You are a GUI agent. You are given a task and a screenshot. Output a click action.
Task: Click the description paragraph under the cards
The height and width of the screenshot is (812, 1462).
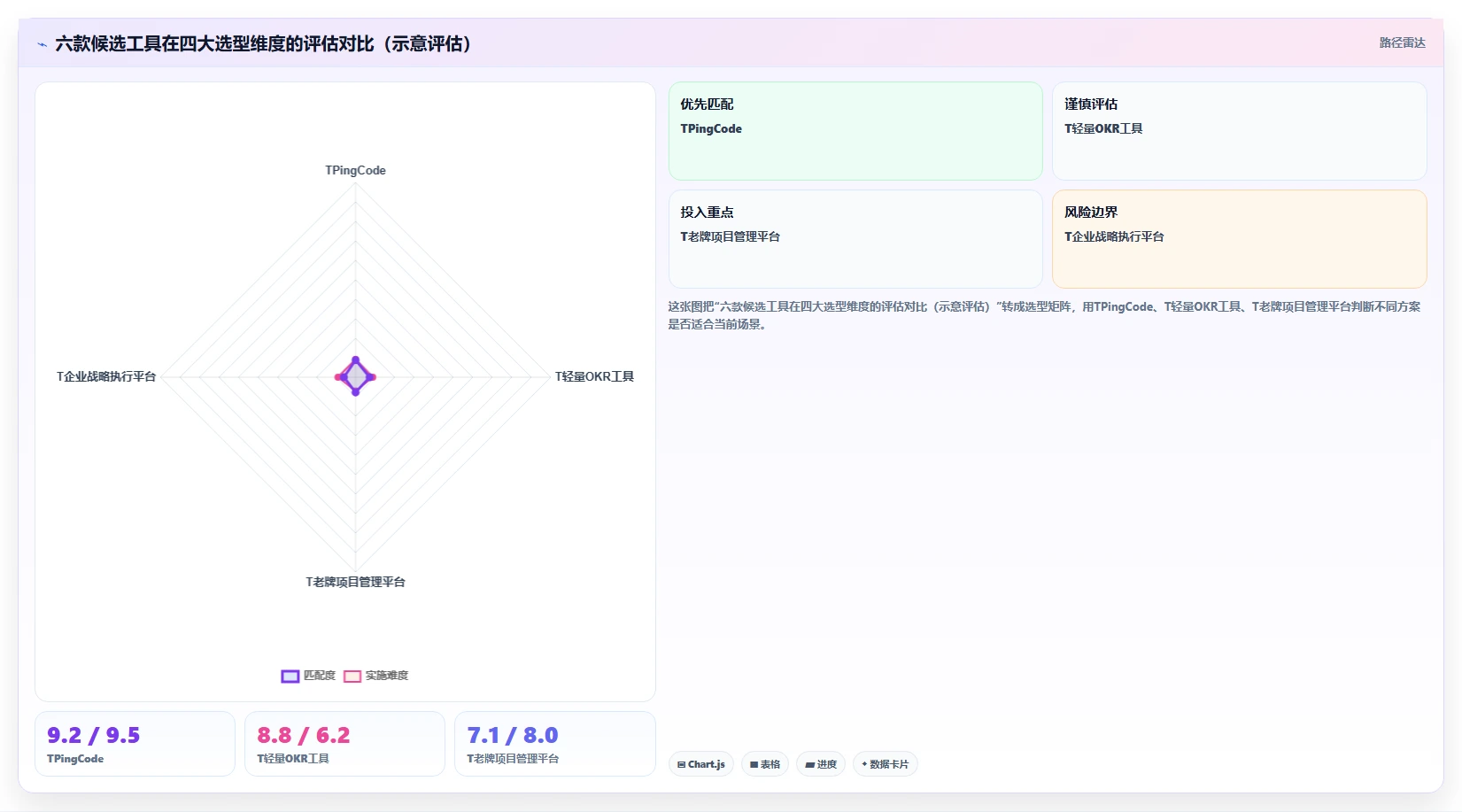1044,315
